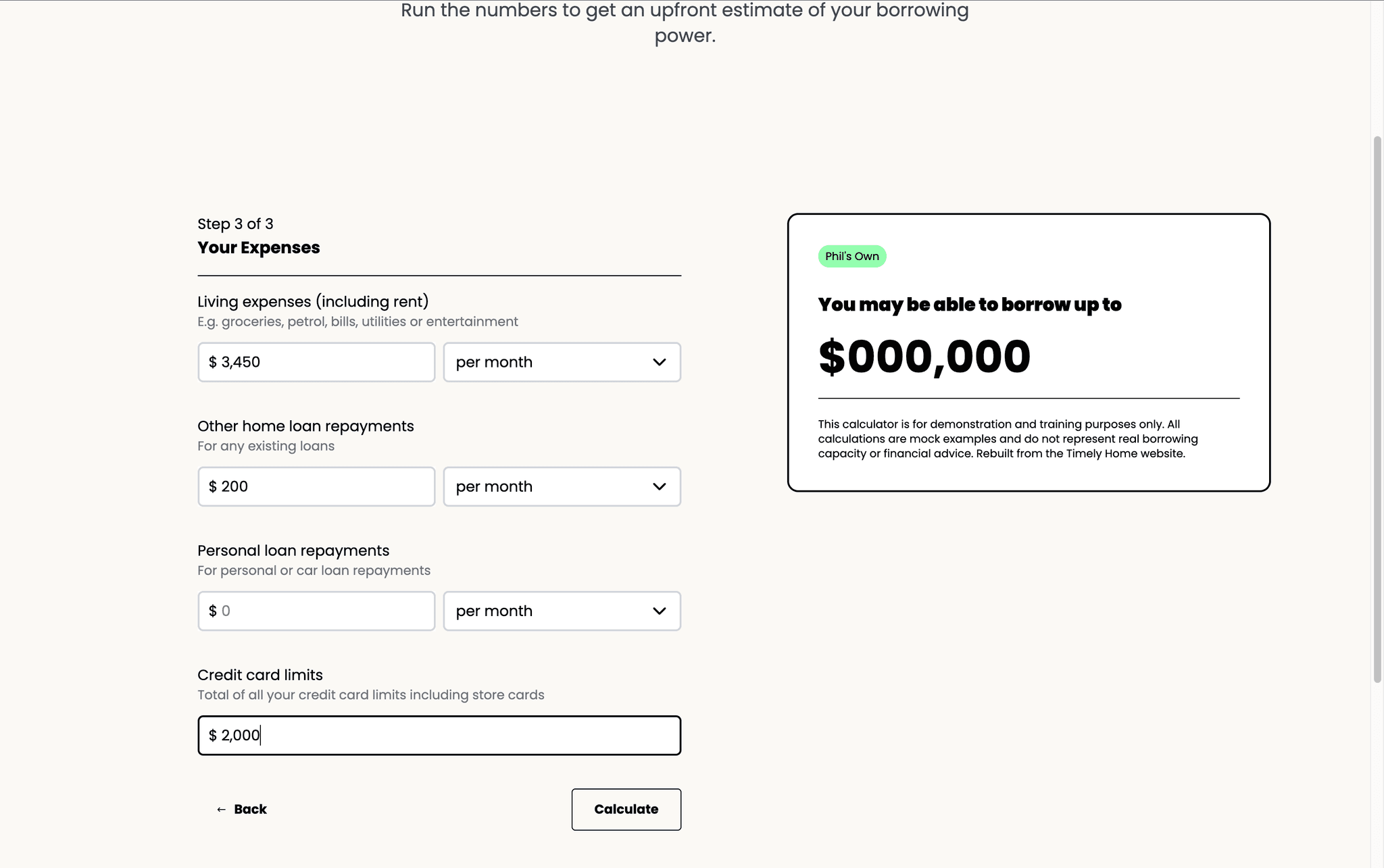Click the $000,000 borrowing estimate amount
Viewport: 1384px width, 868px height.
pyautogui.click(x=924, y=357)
